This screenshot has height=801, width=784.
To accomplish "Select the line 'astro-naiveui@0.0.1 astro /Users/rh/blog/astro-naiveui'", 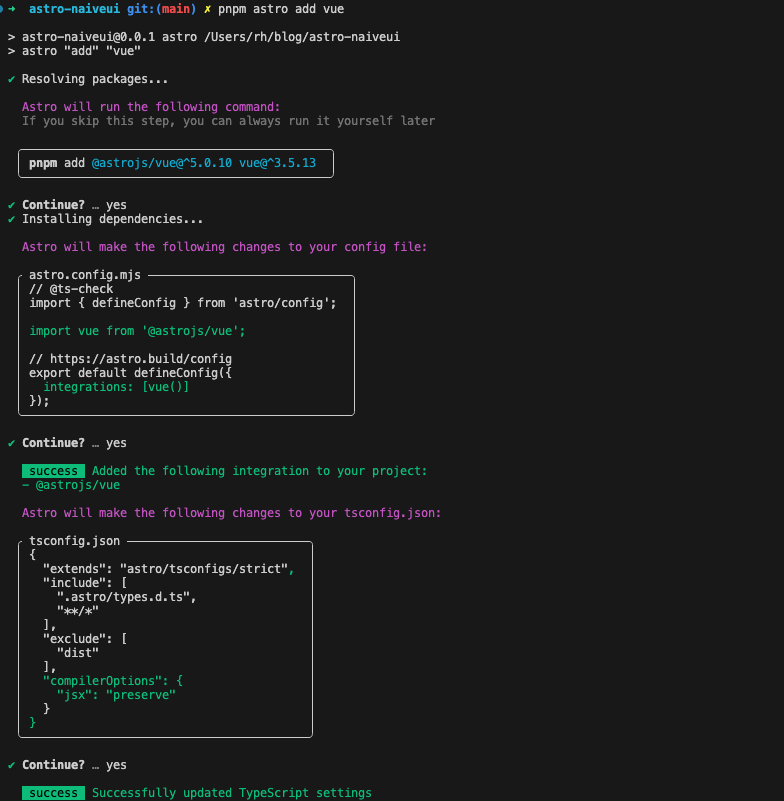I will 211,37.
